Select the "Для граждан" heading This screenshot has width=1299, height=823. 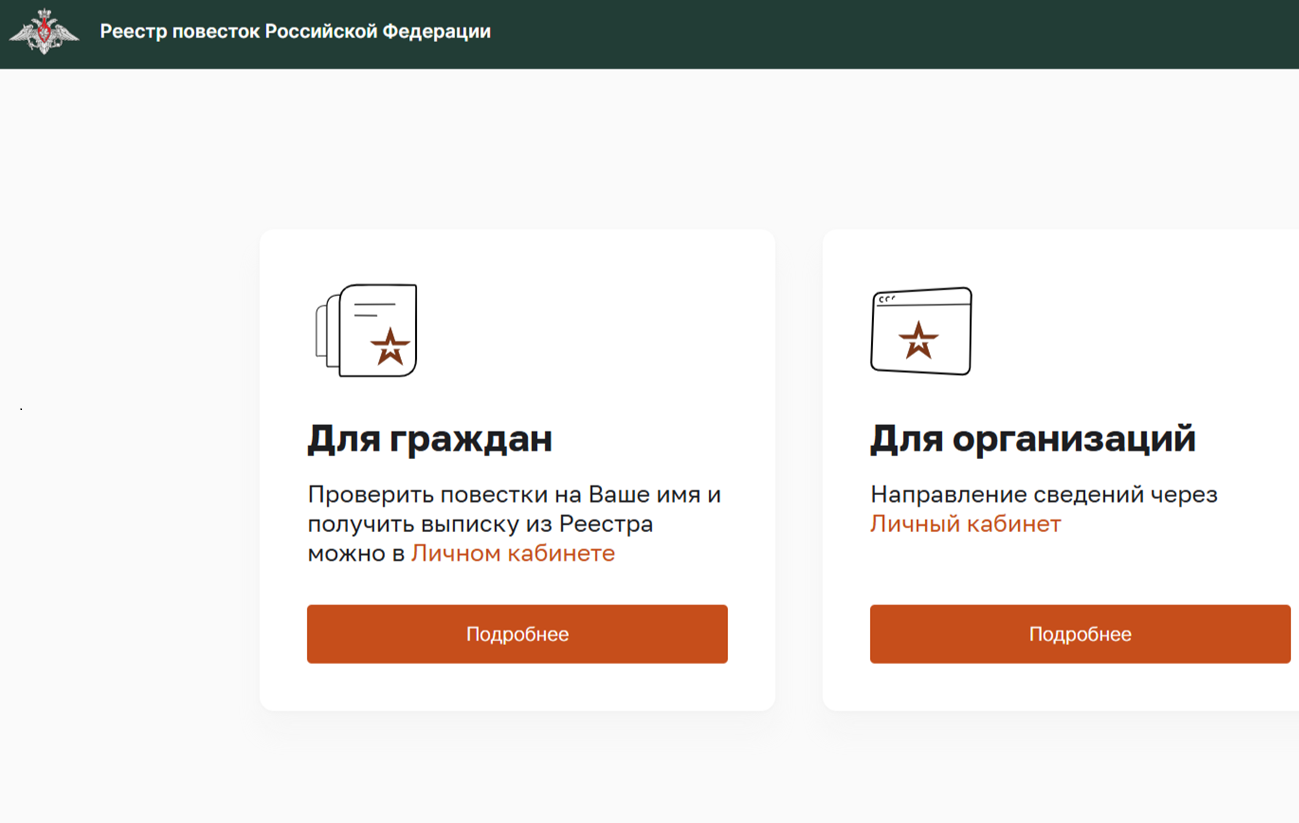(430, 438)
